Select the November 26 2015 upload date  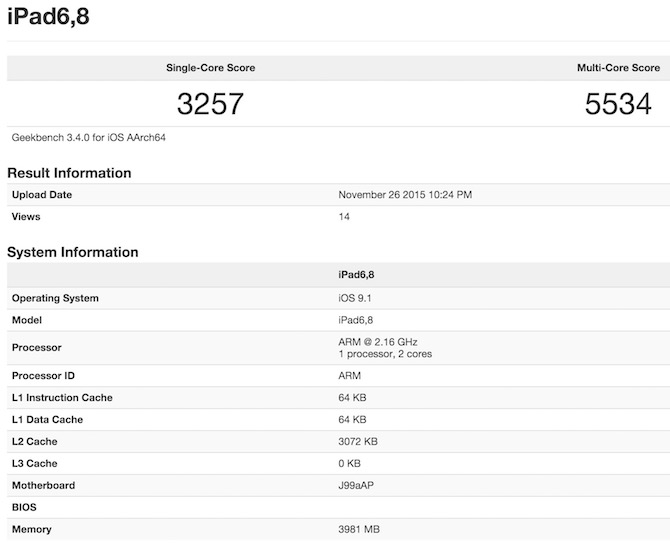406,195
